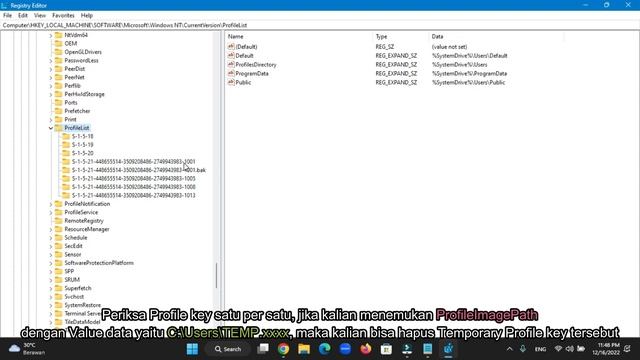Image resolution: width=640 pixels, height=360 pixels.
Task: Select the S-1-5-20 subkey
Action: pos(82,153)
